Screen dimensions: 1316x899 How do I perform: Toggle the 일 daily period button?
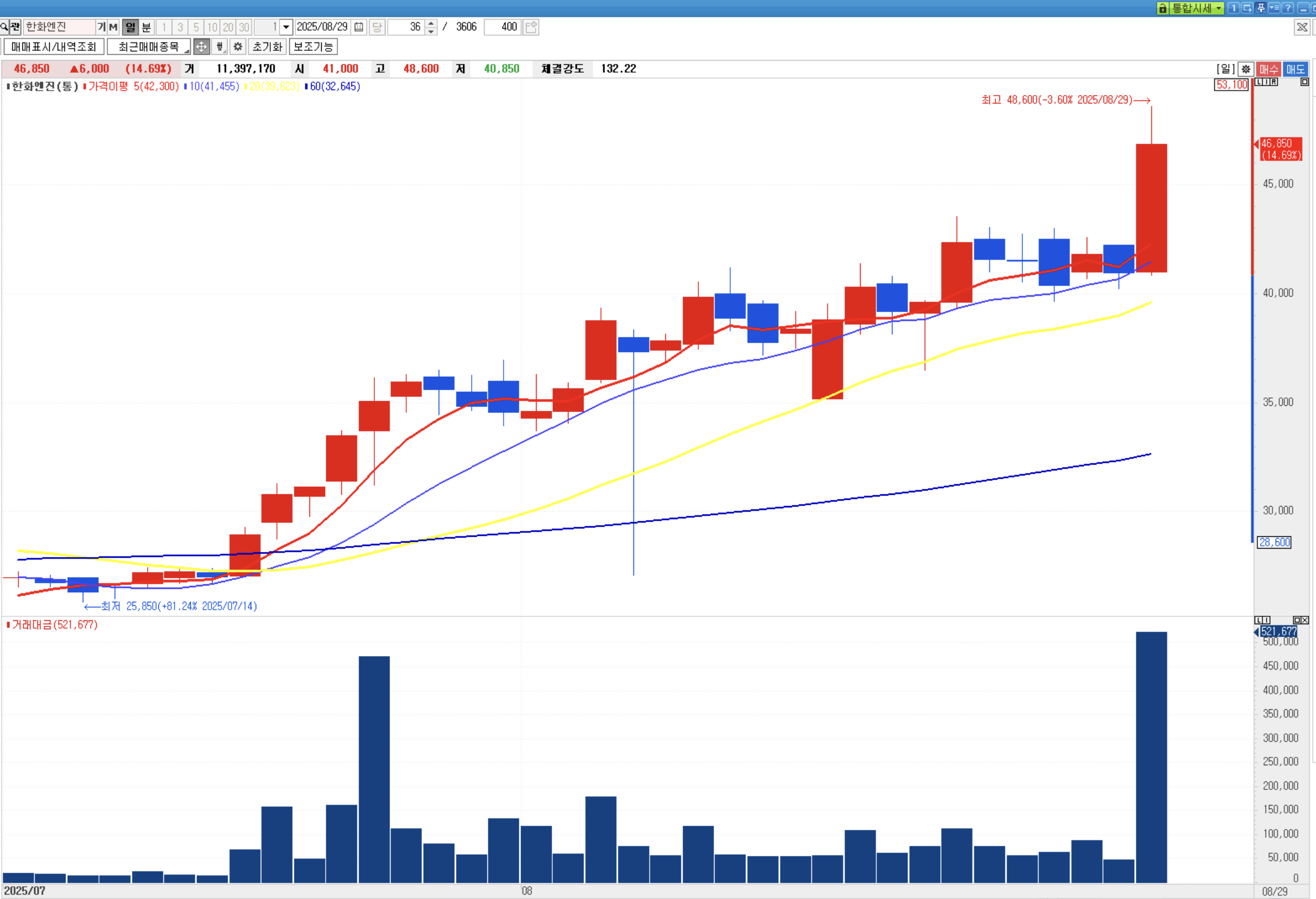point(130,27)
